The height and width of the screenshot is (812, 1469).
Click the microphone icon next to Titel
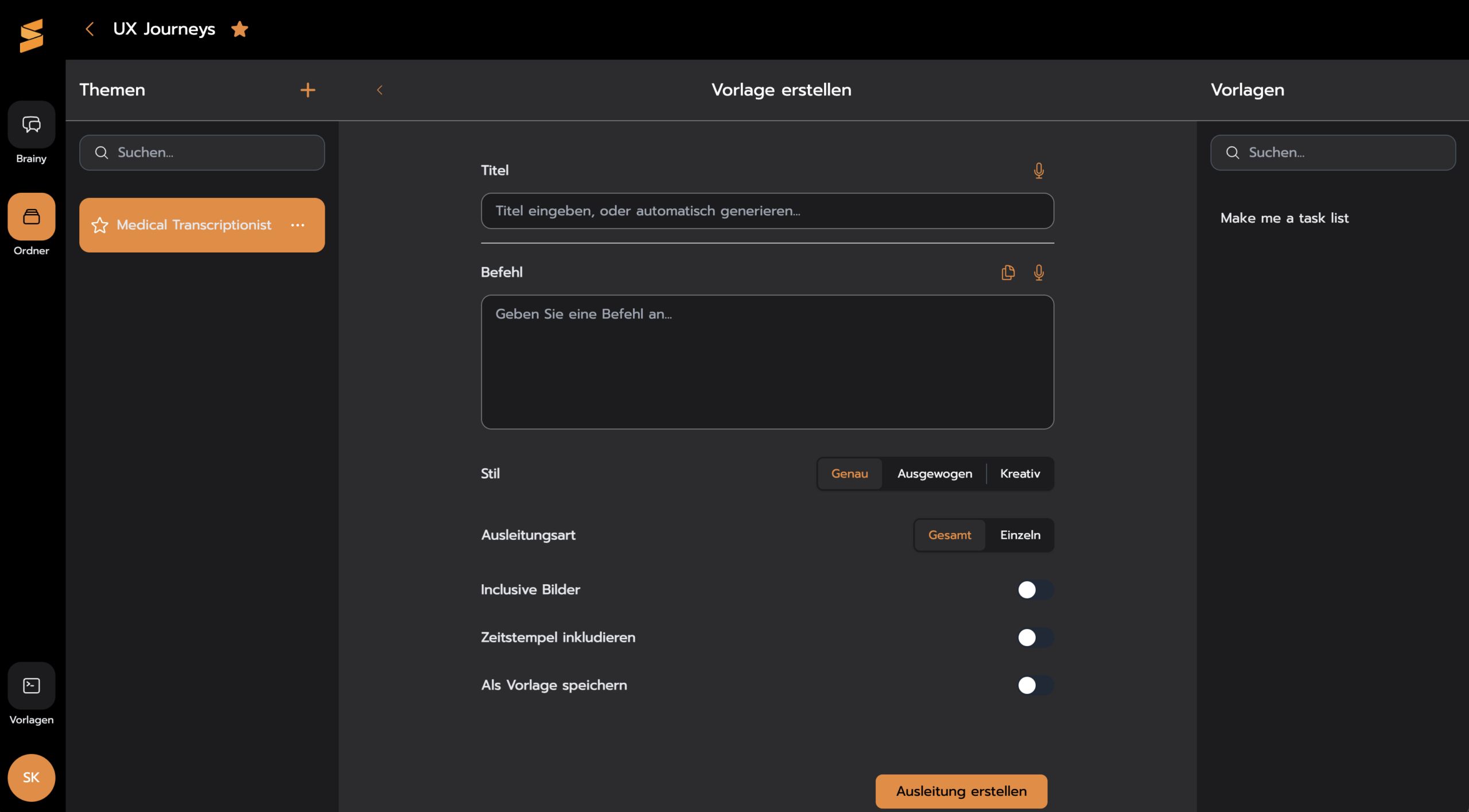pyautogui.click(x=1038, y=170)
